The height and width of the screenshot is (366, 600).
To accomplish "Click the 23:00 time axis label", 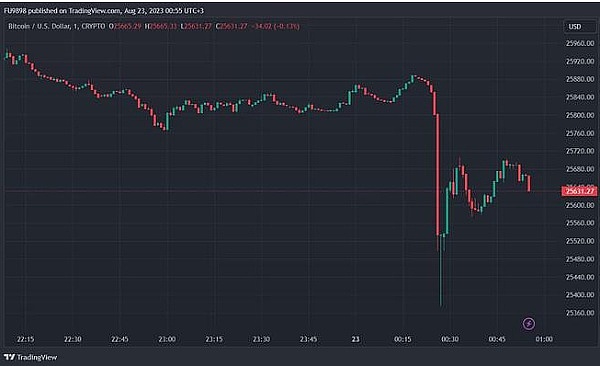I will click(167, 339).
